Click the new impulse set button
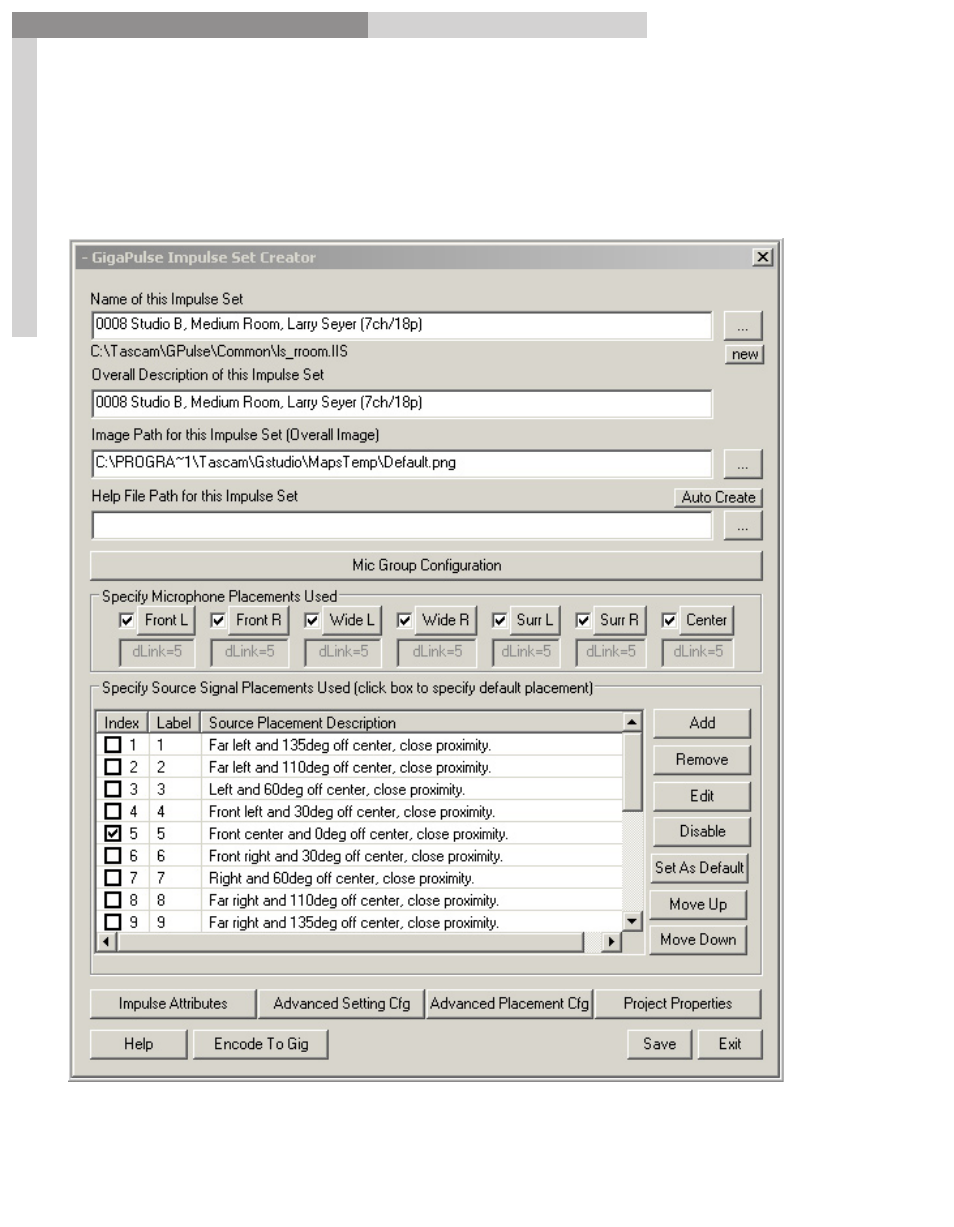The image size is (954, 1227). click(744, 354)
